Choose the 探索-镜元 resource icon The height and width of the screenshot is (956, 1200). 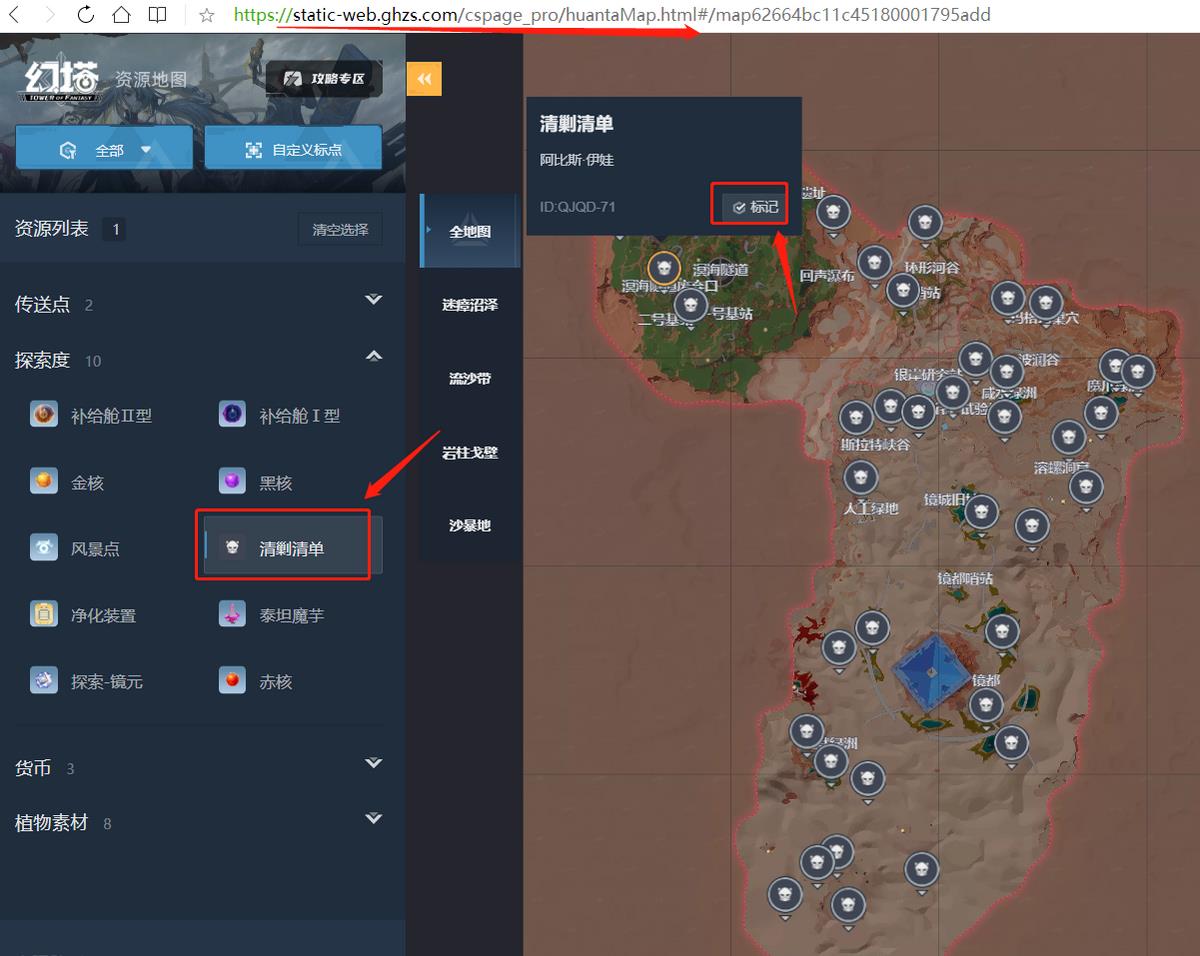[44, 681]
